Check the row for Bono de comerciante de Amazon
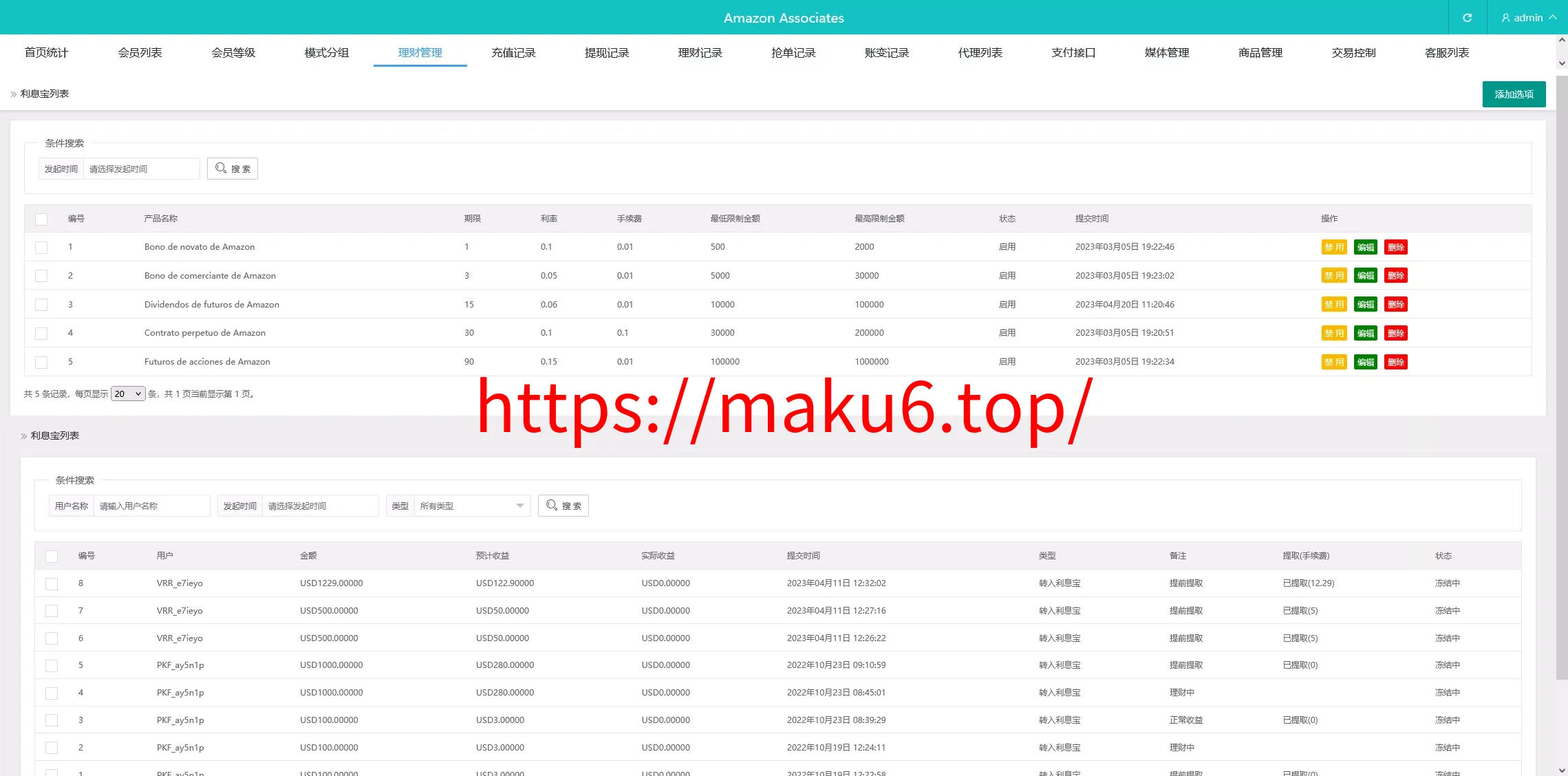 [41, 276]
